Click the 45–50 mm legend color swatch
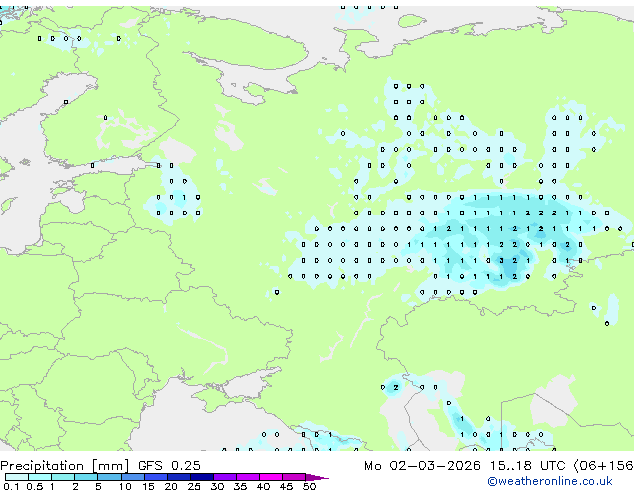The height and width of the screenshot is (490, 634). 294,477
